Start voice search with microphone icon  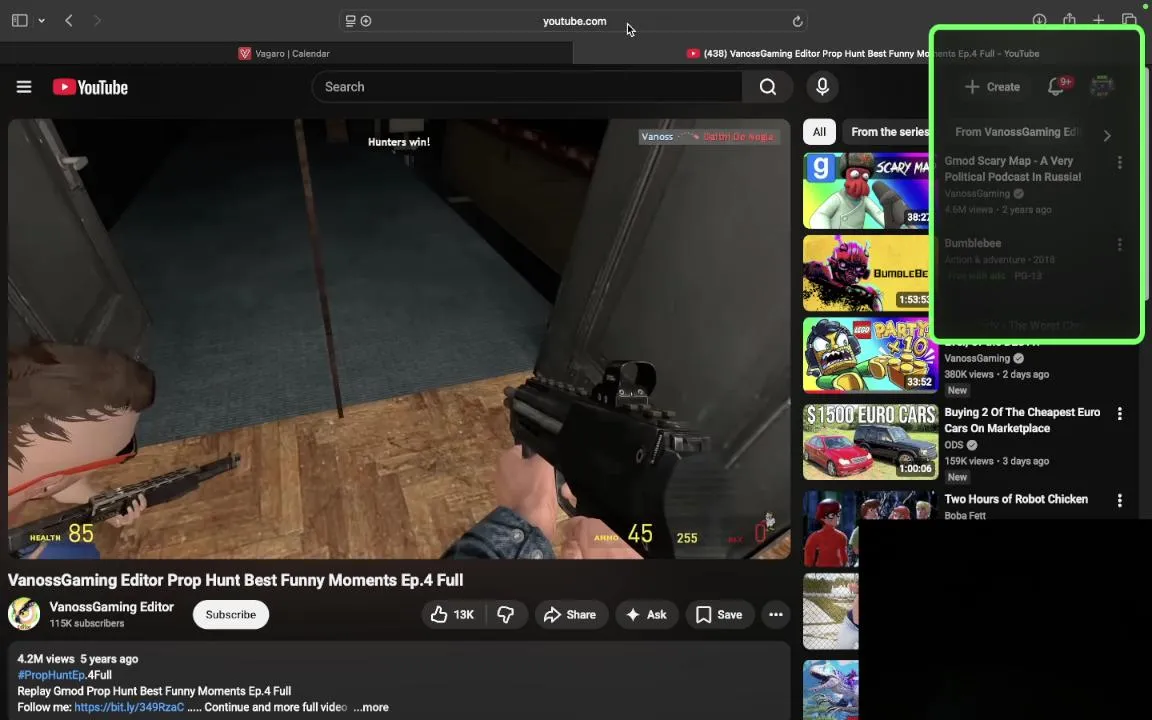[823, 87]
